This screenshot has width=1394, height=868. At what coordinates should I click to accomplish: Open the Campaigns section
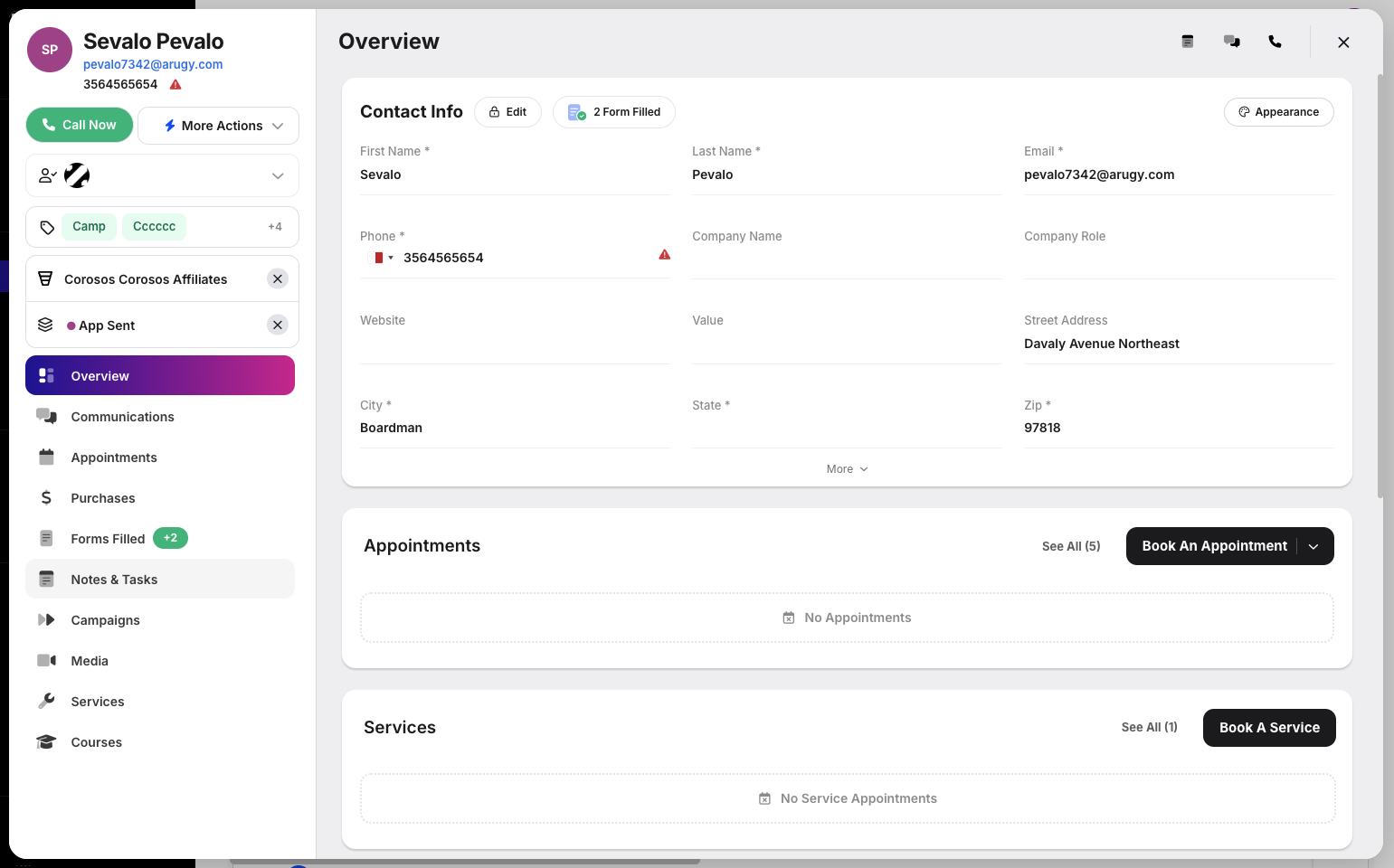(x=160, y=620)
